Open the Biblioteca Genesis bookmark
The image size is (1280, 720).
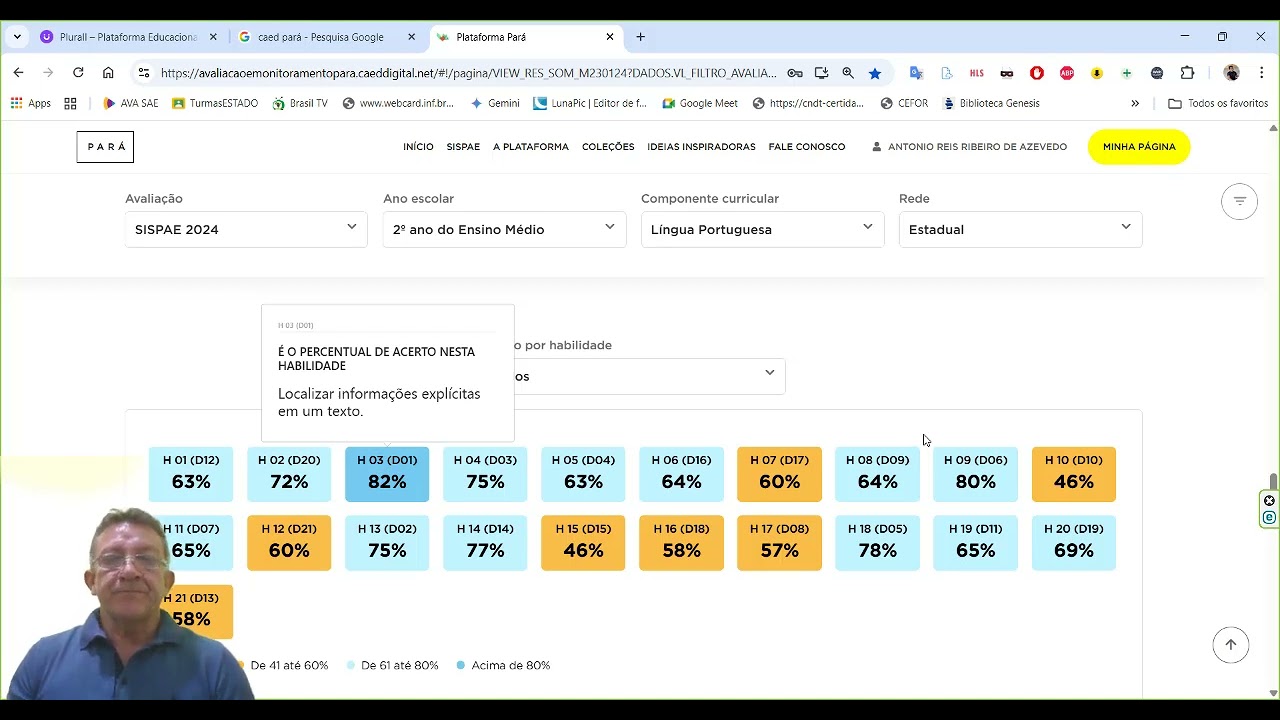coord(991,103)
